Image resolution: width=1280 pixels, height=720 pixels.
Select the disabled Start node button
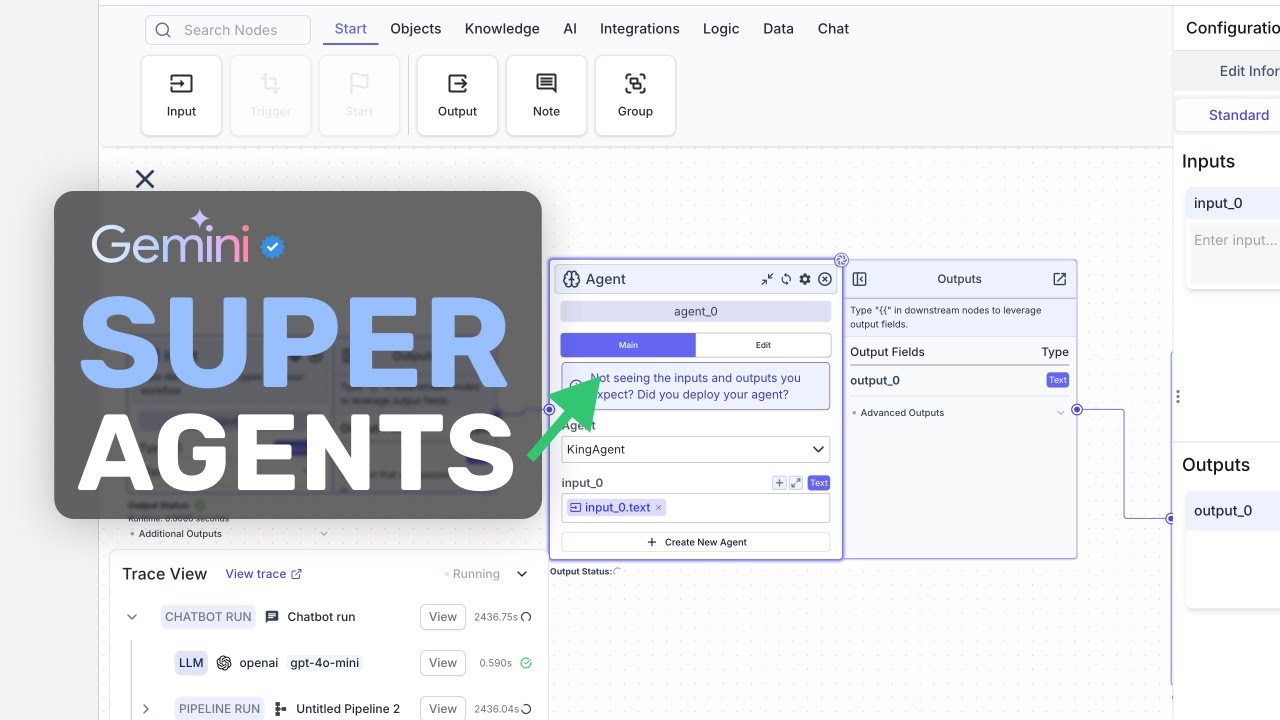click(359, 95)
